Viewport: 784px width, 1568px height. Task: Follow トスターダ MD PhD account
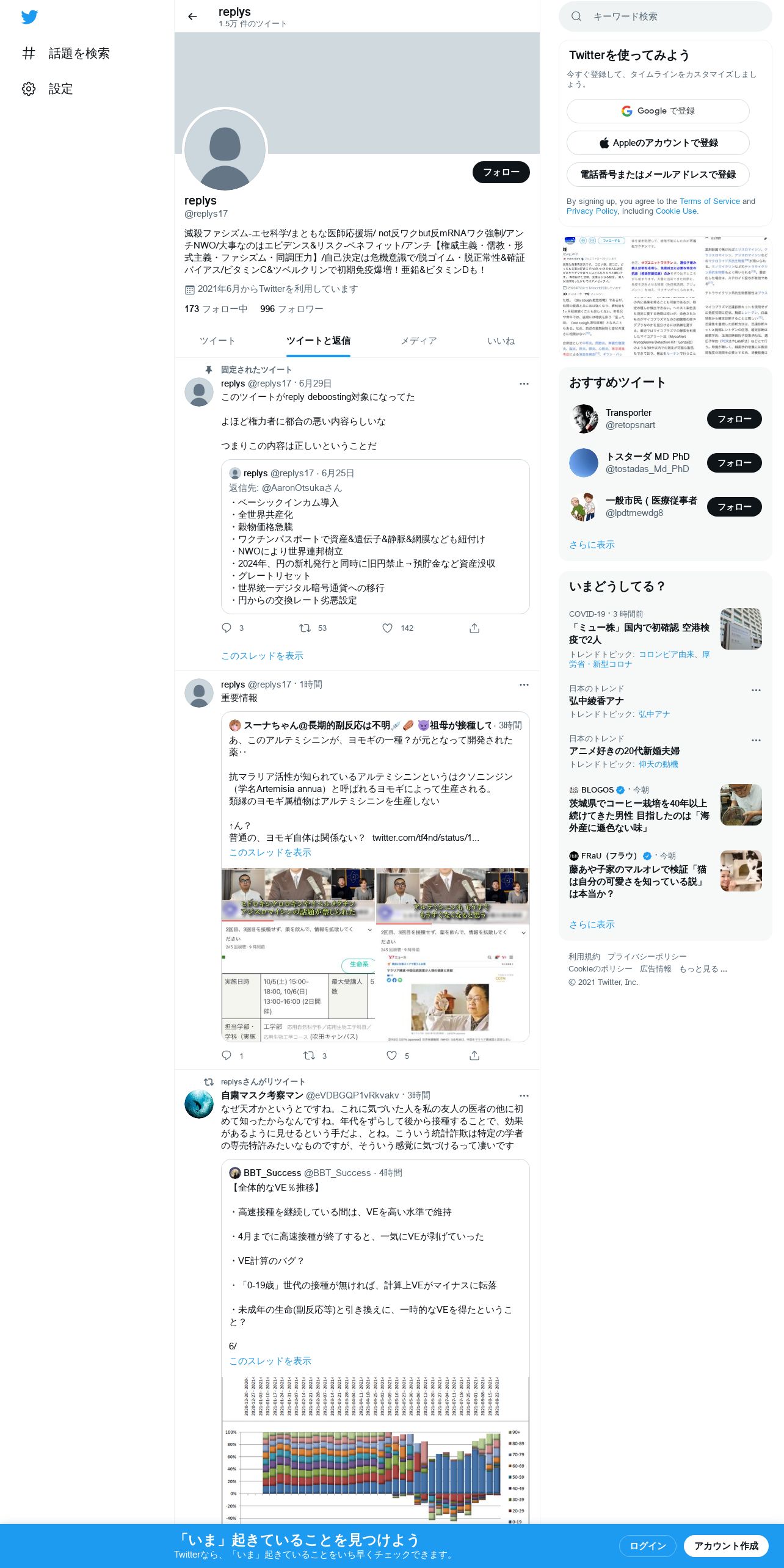coord(734,463)
